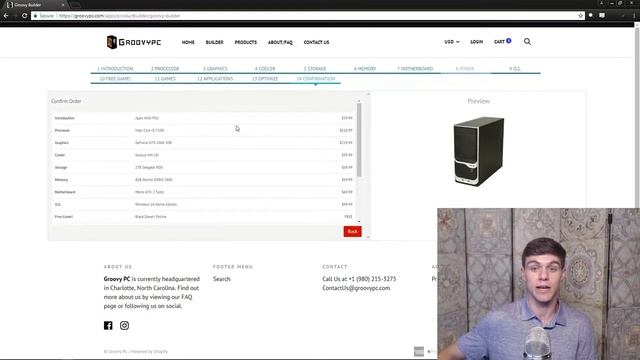
Task: Click the Graphics row GeForce GTX entry
Action: click(x=153, y=142)
